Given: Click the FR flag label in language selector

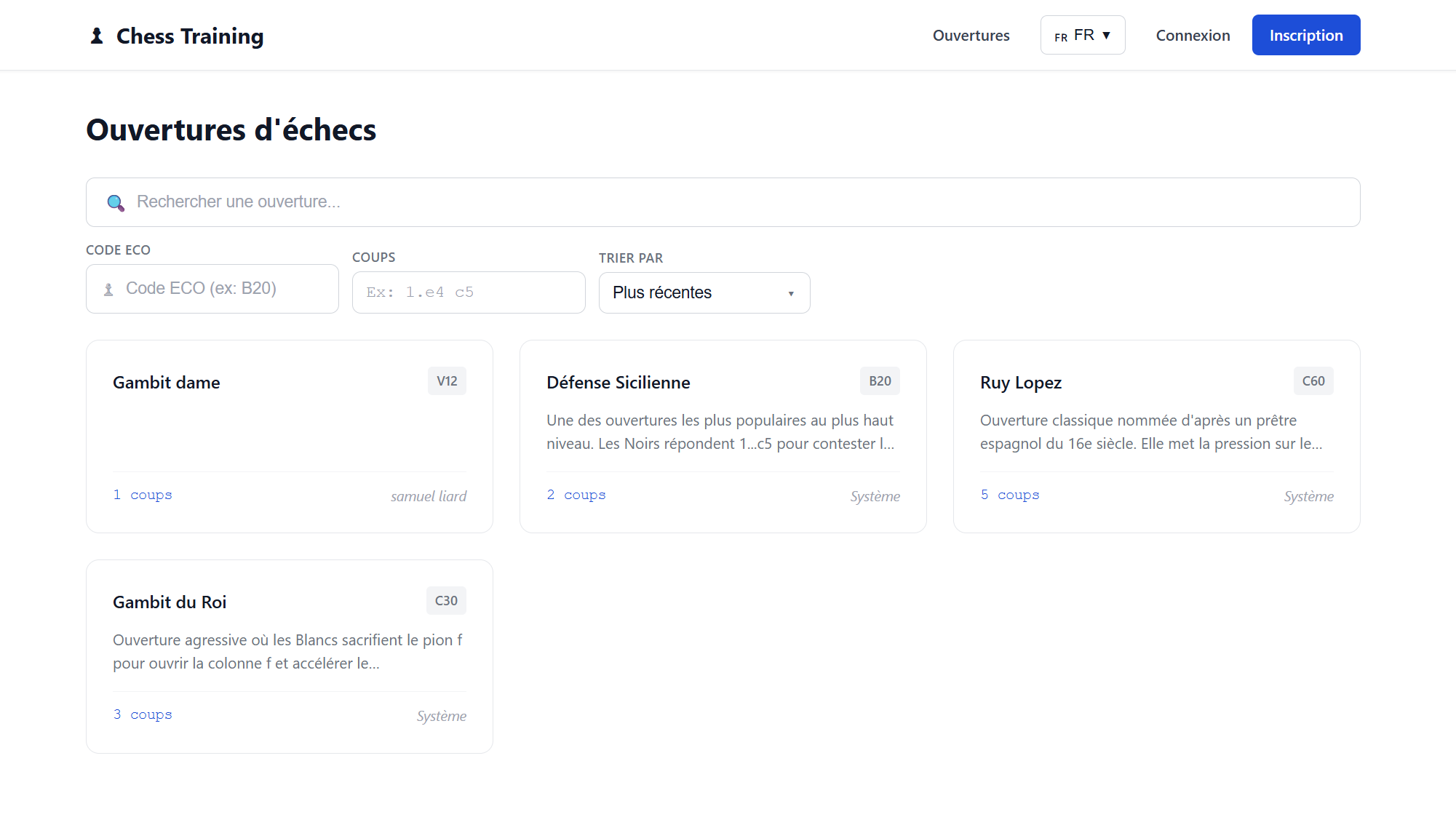Looking at the screenshot, I should (1061, 37).
